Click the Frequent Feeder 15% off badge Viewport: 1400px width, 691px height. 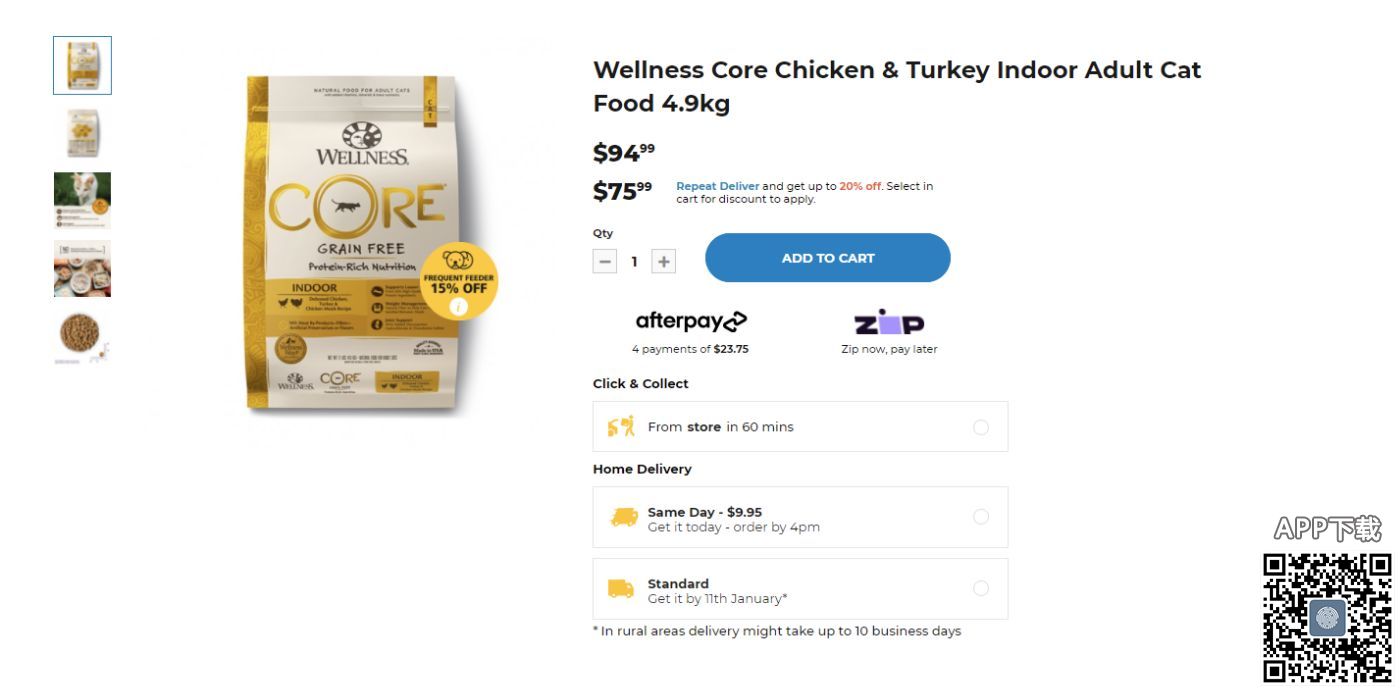[459, 279]
